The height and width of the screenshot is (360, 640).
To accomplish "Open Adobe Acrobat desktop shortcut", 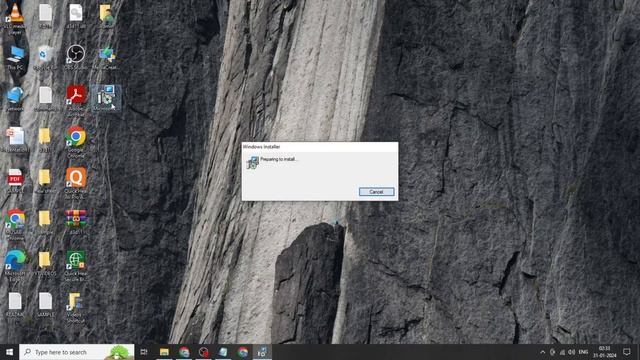I will (76, 100).
